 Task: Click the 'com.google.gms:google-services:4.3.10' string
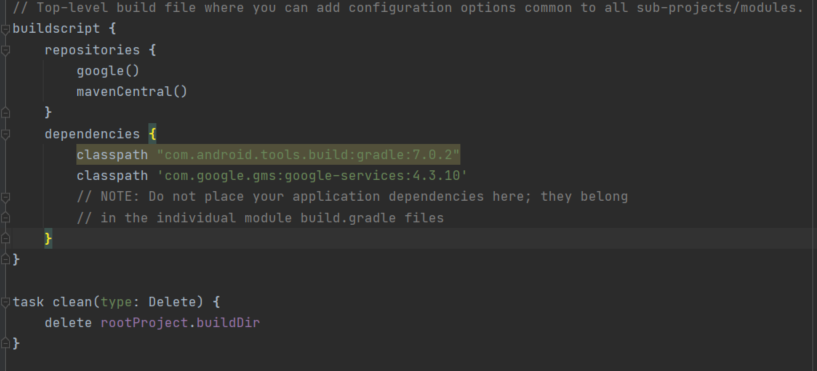click(x=312, y=176)
